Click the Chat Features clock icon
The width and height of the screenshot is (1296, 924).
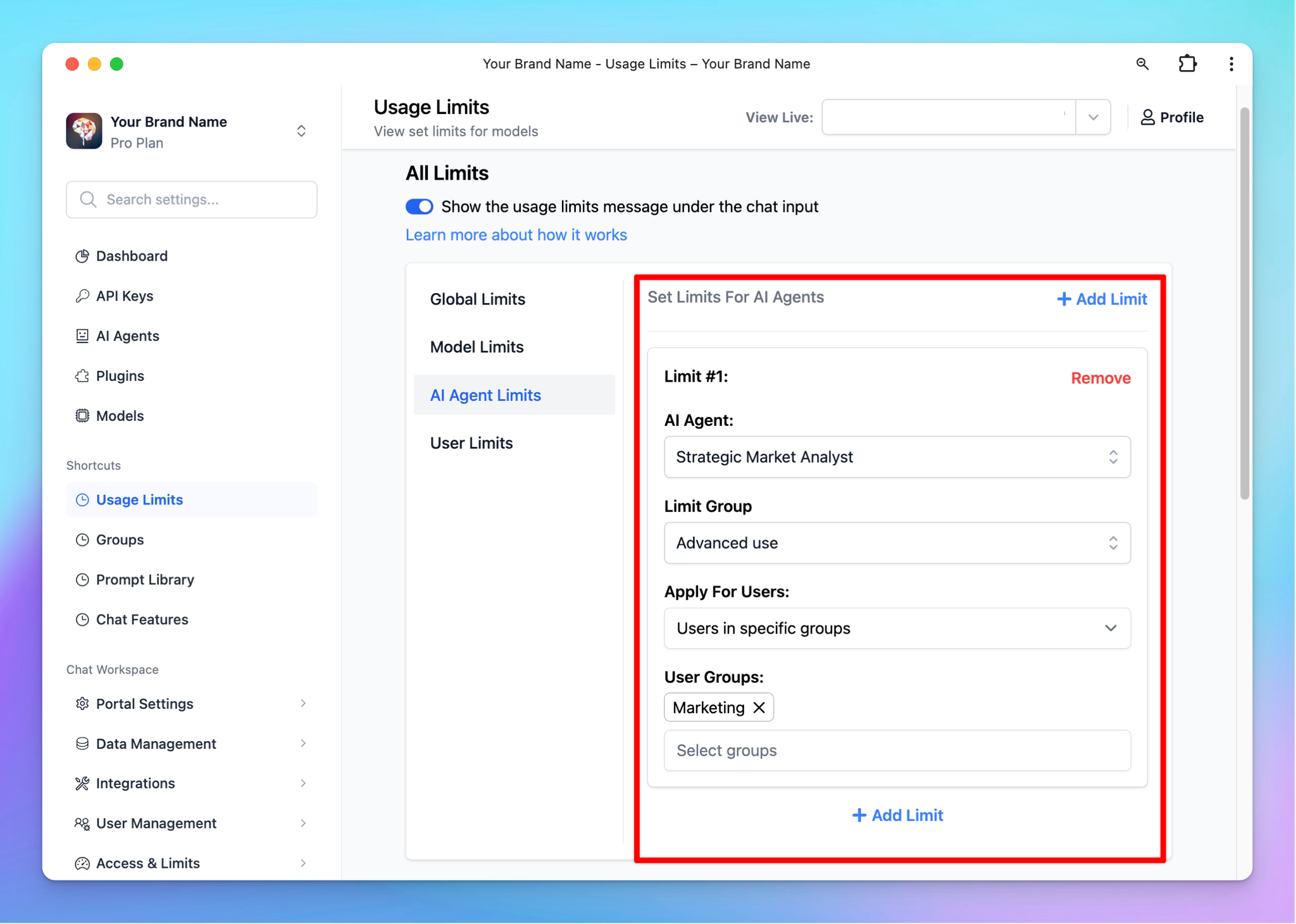(82, 620)
